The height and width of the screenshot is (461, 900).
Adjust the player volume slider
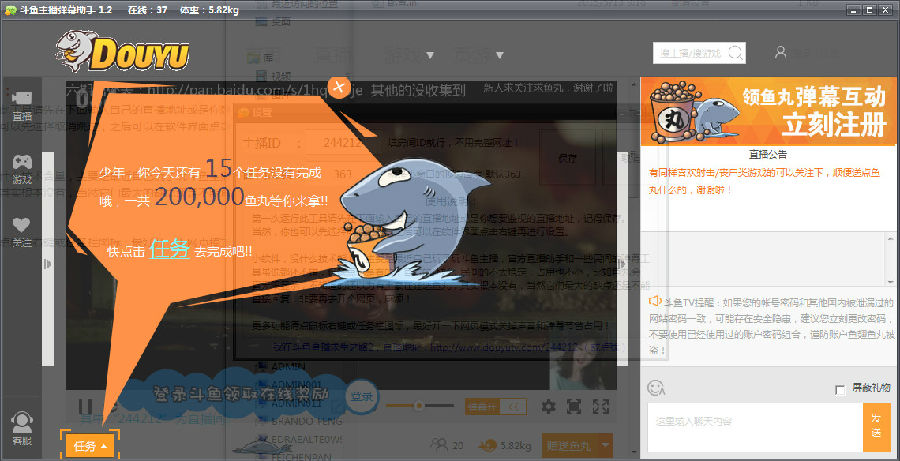click(x=419, y=406)
